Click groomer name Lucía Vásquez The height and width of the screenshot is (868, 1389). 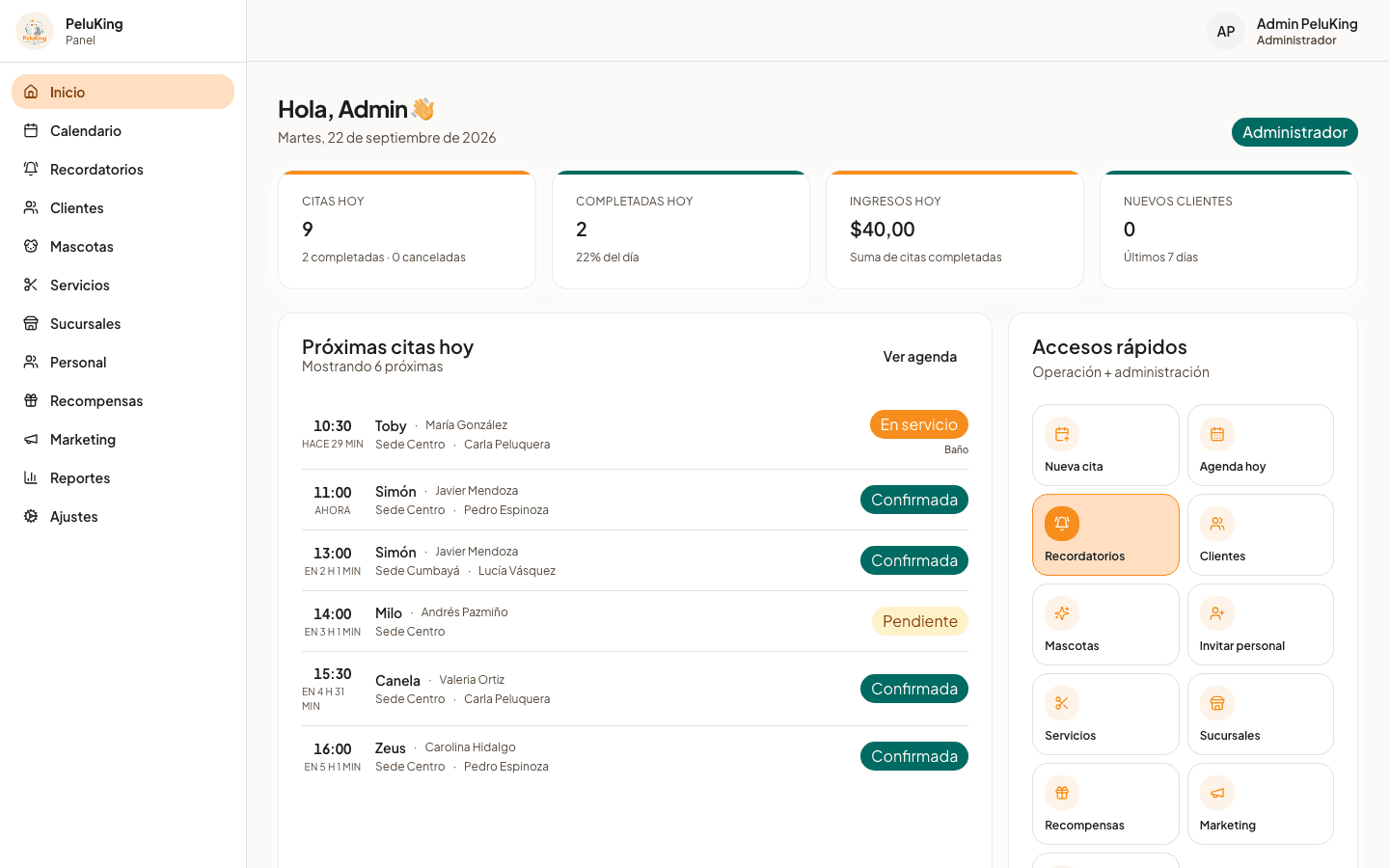517,571
